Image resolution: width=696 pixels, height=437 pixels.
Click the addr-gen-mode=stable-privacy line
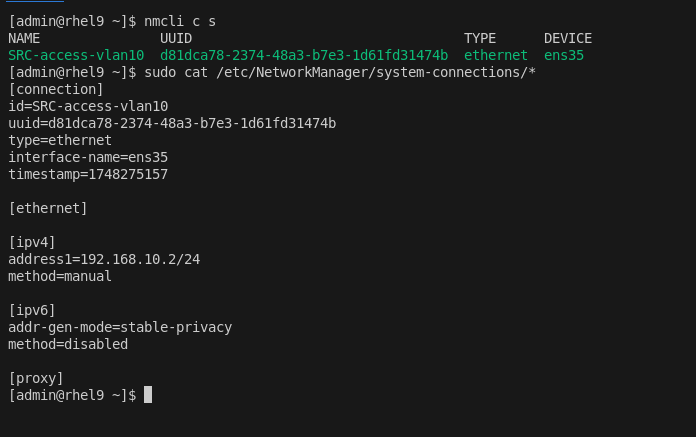[120, 328]
